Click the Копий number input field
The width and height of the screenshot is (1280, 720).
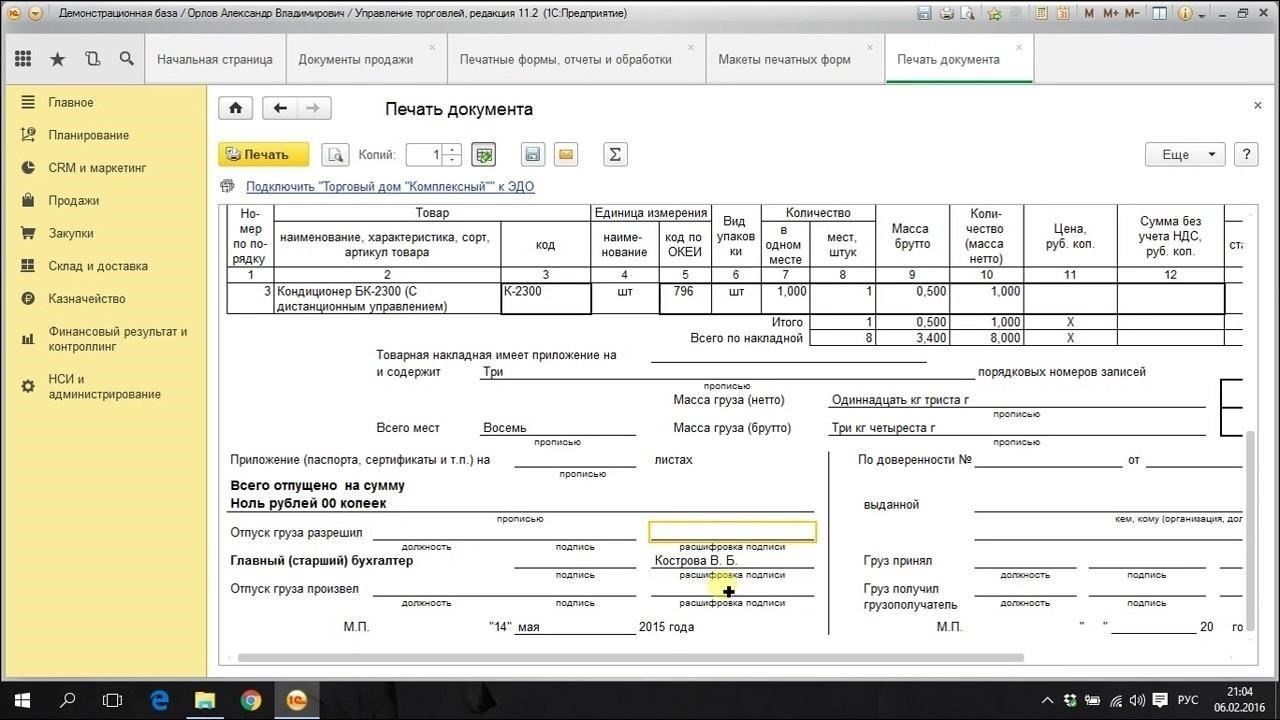(x=425, y=155)
